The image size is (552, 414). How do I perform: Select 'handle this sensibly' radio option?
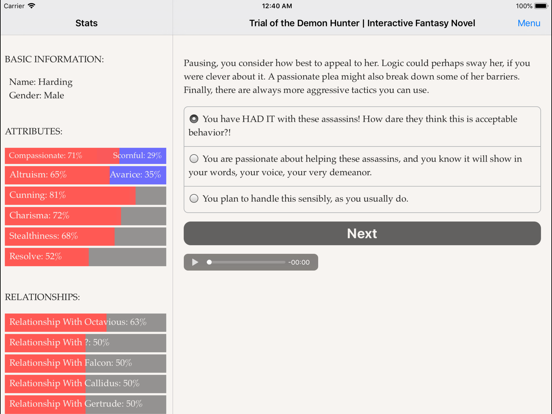click(x=362, y=199)
